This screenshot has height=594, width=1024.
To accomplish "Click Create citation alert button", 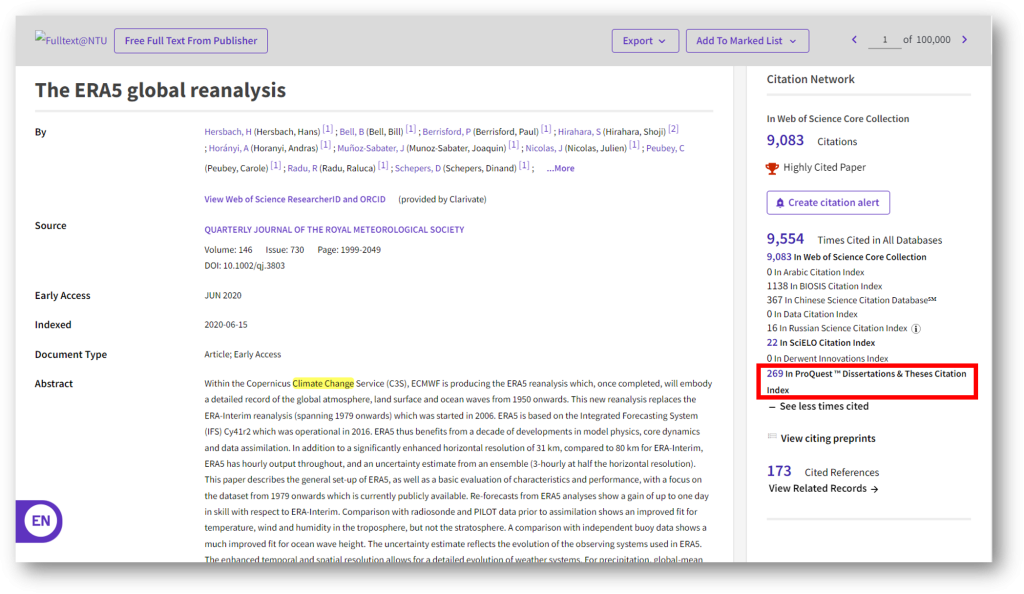I will [x=828, y=202].
